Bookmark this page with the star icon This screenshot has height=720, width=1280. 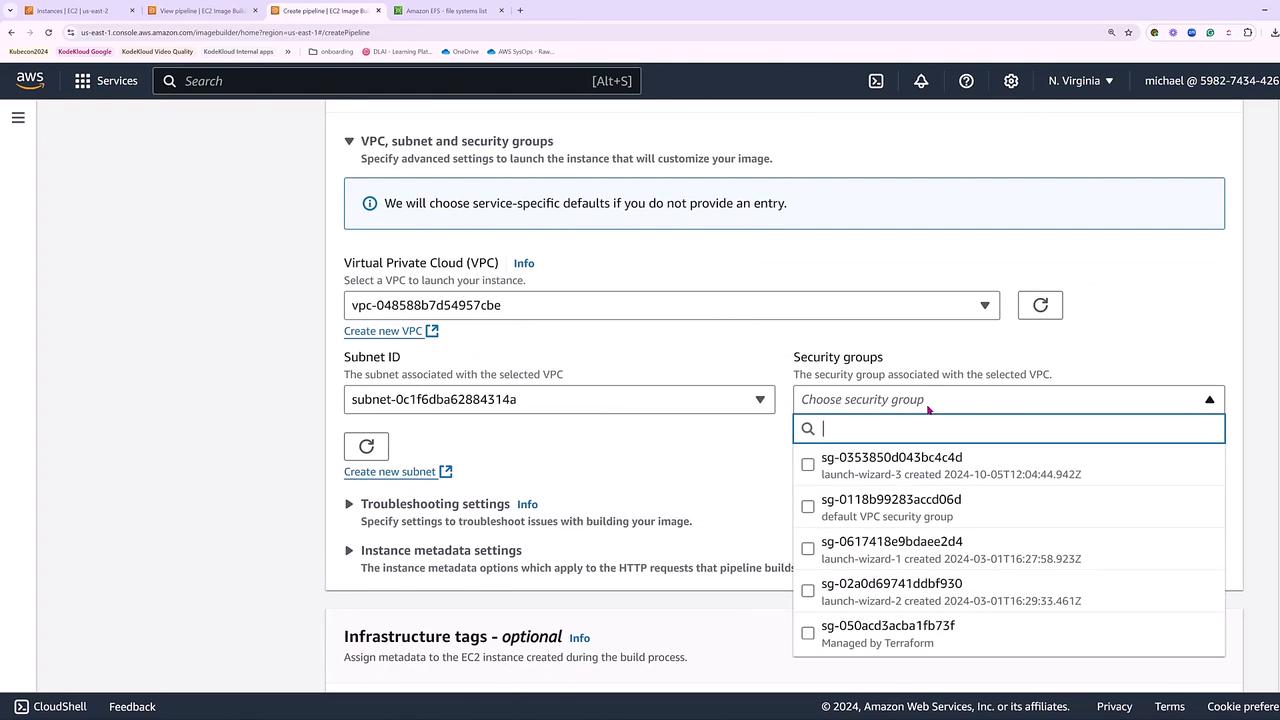click(1129, 32)
